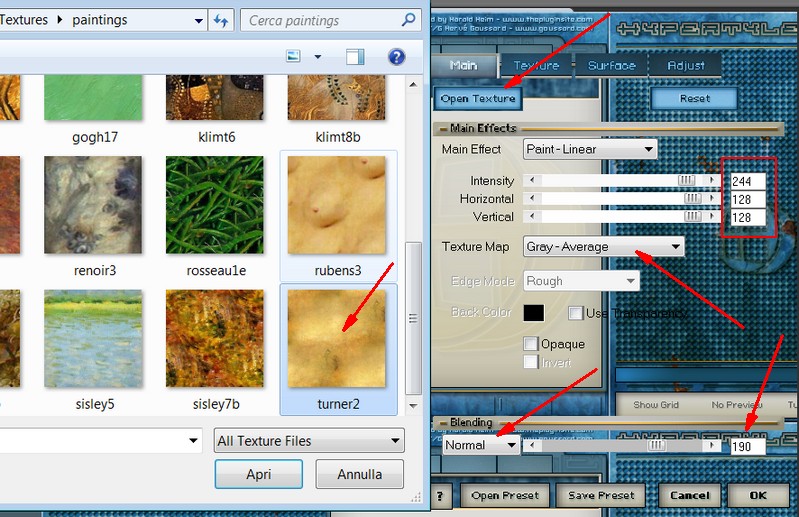Click the Vertical slider left arrow
This screenshot has width=799, height=517.
[532, 216]
